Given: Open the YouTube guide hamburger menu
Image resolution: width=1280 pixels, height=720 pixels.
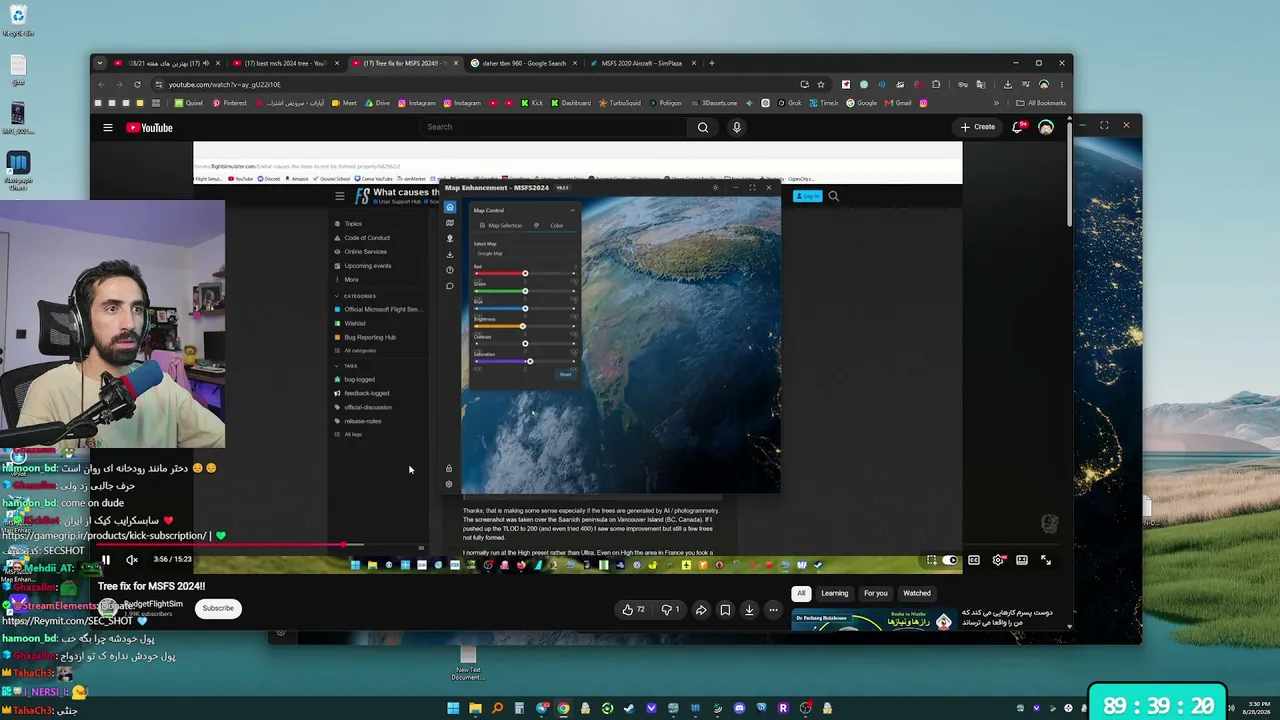Looking at the screenshot, I should coord(108,128).
